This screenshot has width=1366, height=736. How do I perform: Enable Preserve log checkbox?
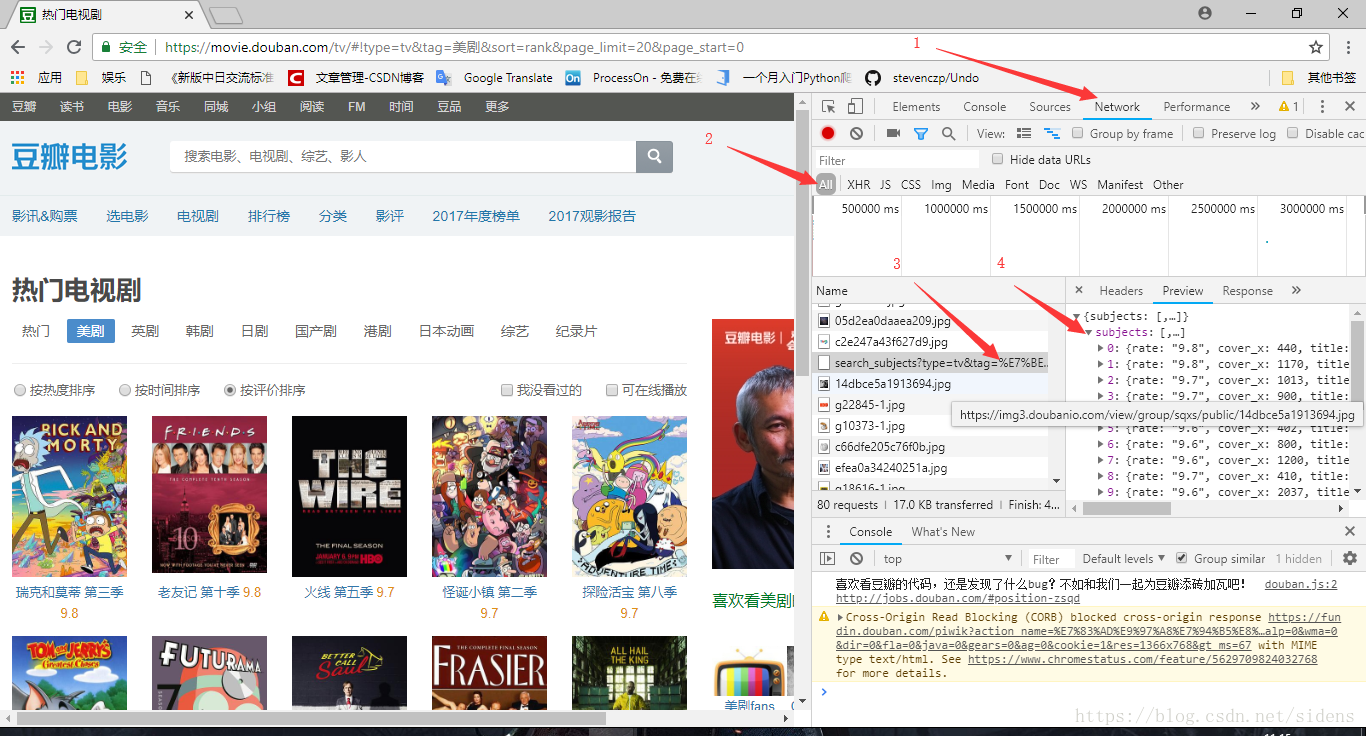[x=1198, y=133]
